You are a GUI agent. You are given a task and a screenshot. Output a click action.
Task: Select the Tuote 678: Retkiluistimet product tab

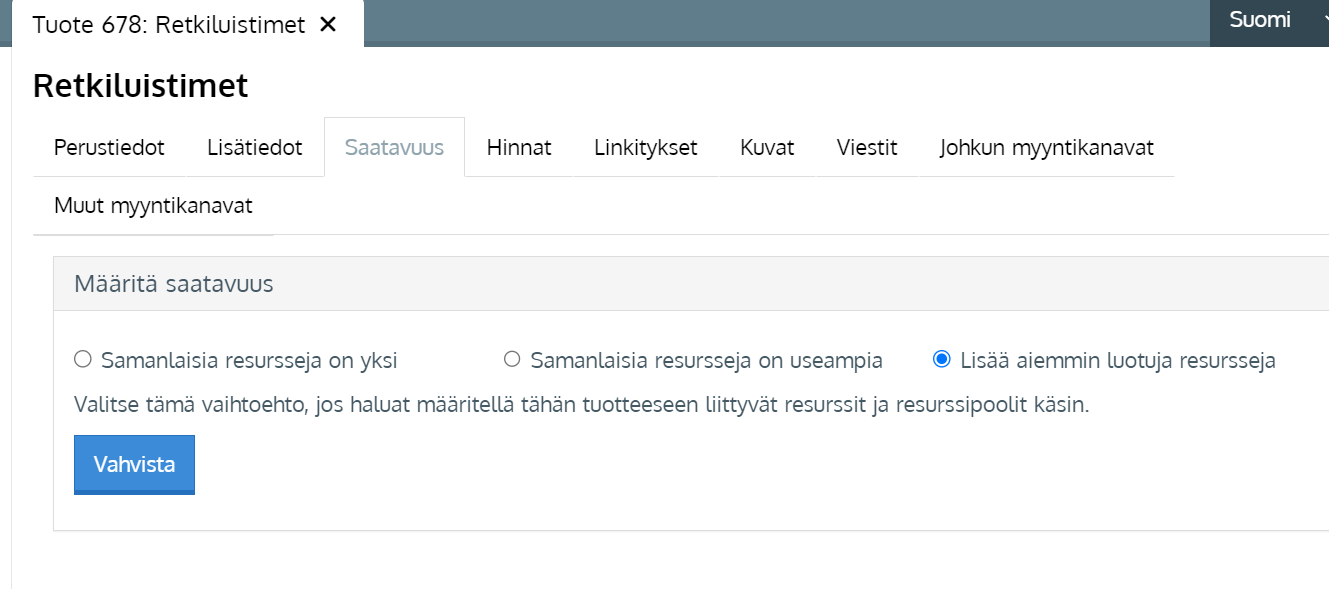(x=168, y=25)
